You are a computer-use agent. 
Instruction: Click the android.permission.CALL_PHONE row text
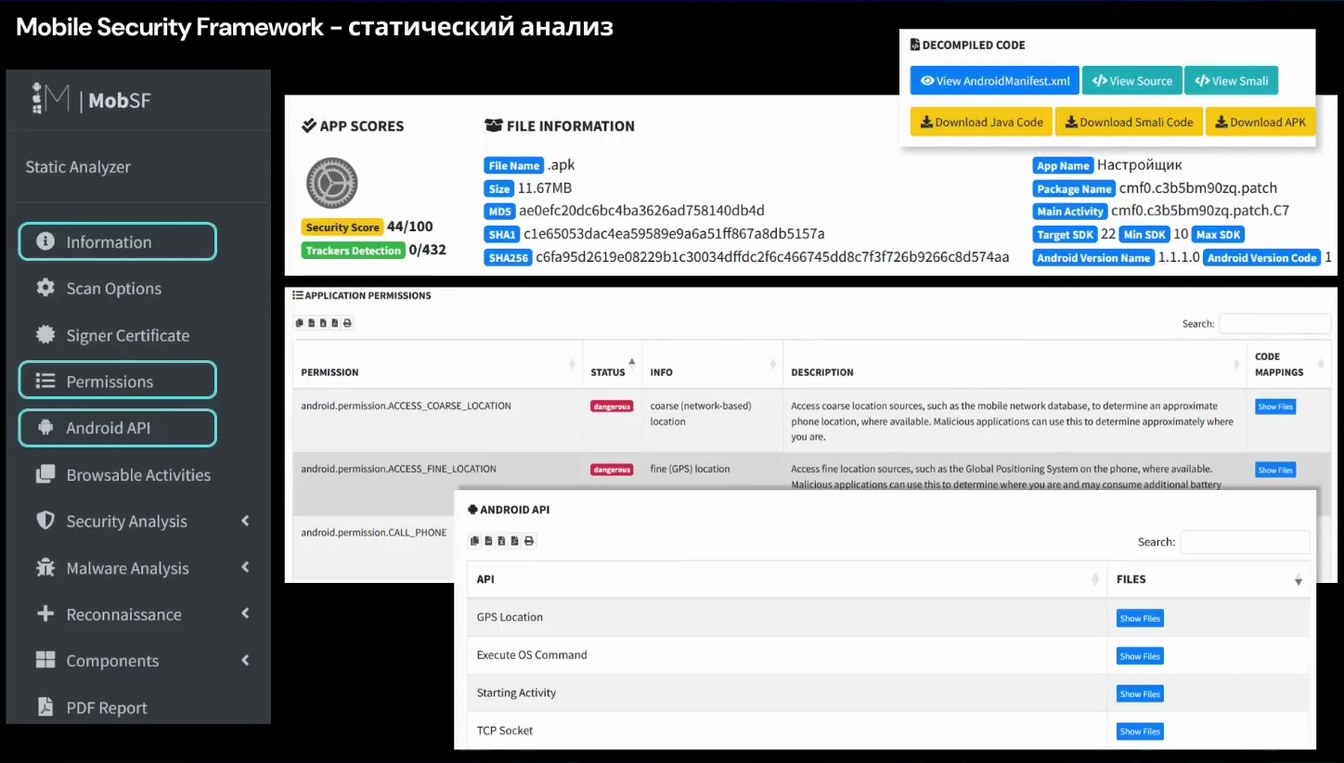(374, 532)
